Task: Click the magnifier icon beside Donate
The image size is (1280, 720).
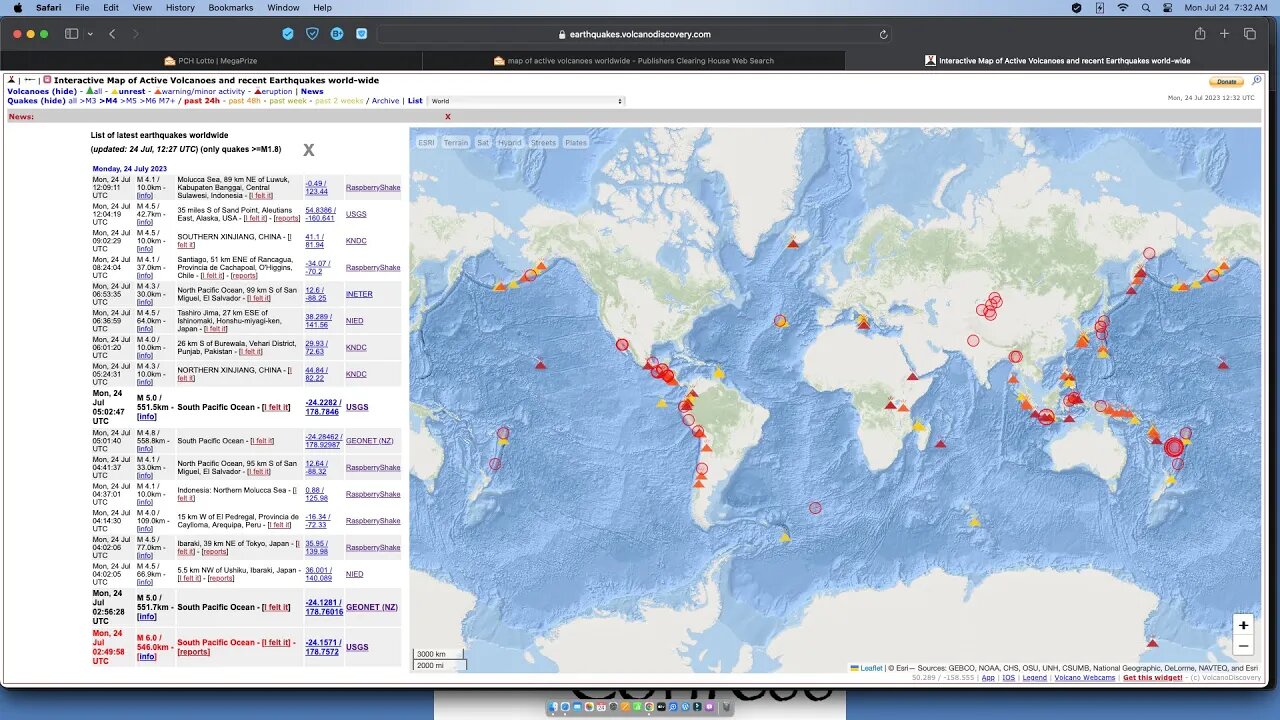Action: pyautogui.click(x=1257, y=81)
